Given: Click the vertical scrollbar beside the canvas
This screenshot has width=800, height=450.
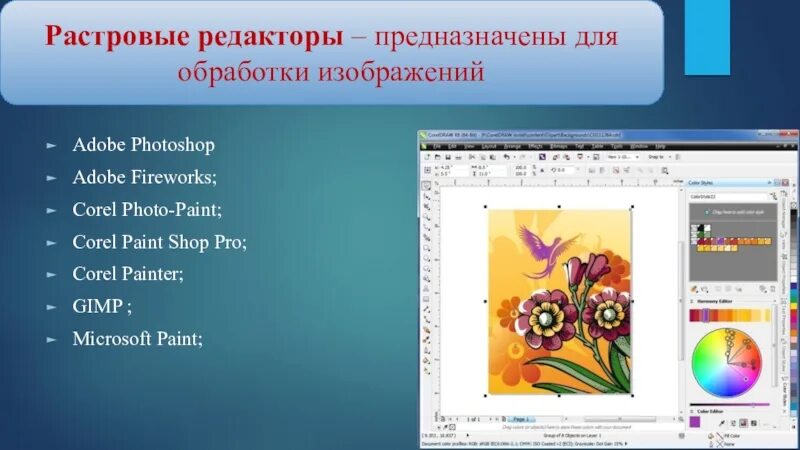Looking at the screenshot, I should point(681,301).
